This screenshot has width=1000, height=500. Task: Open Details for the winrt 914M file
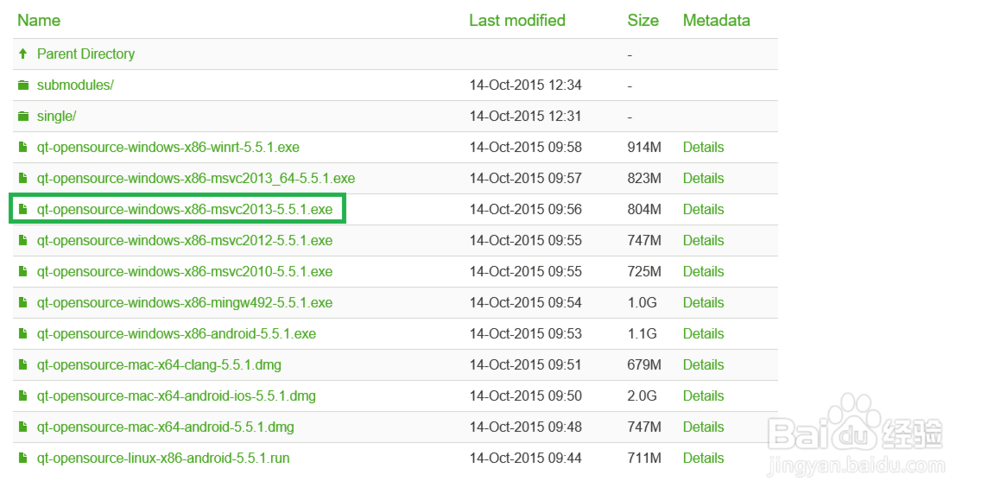703,147
